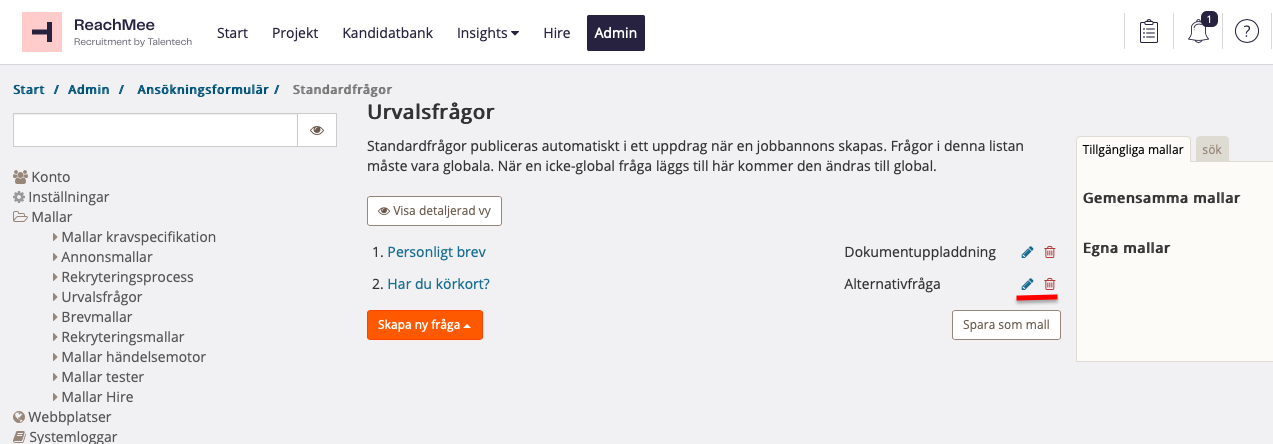Click the sidebar search input field
The height and width of the screenshot is (444, 1273).
tap(155, 130)
